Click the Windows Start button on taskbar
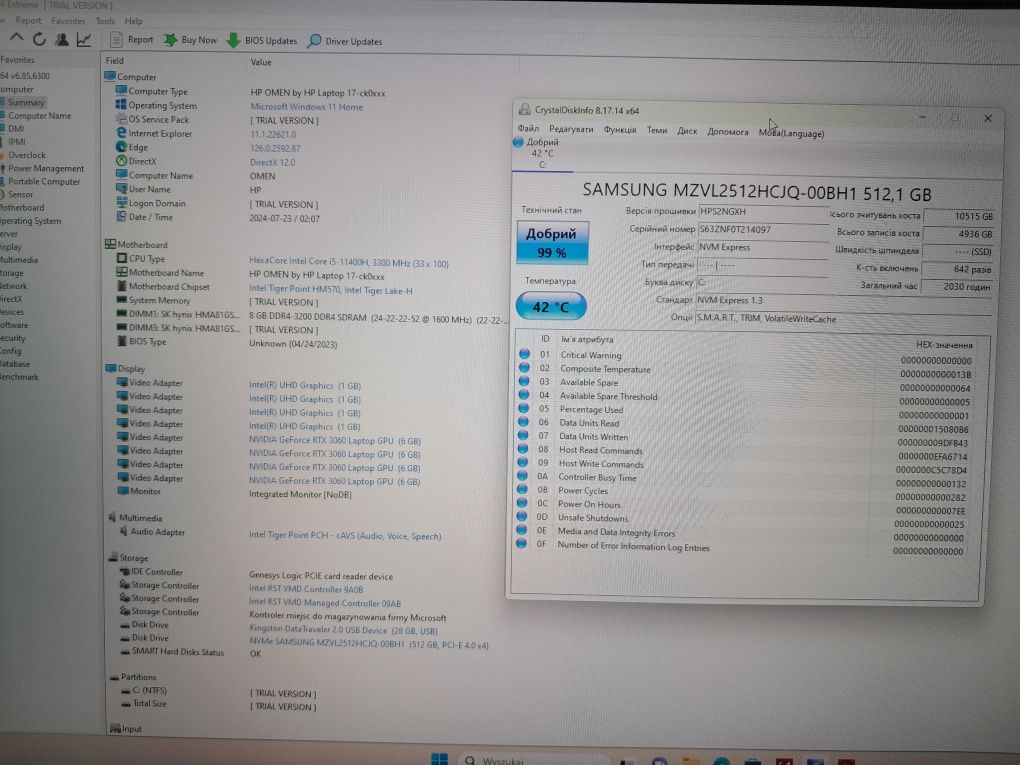 point(440,759)
